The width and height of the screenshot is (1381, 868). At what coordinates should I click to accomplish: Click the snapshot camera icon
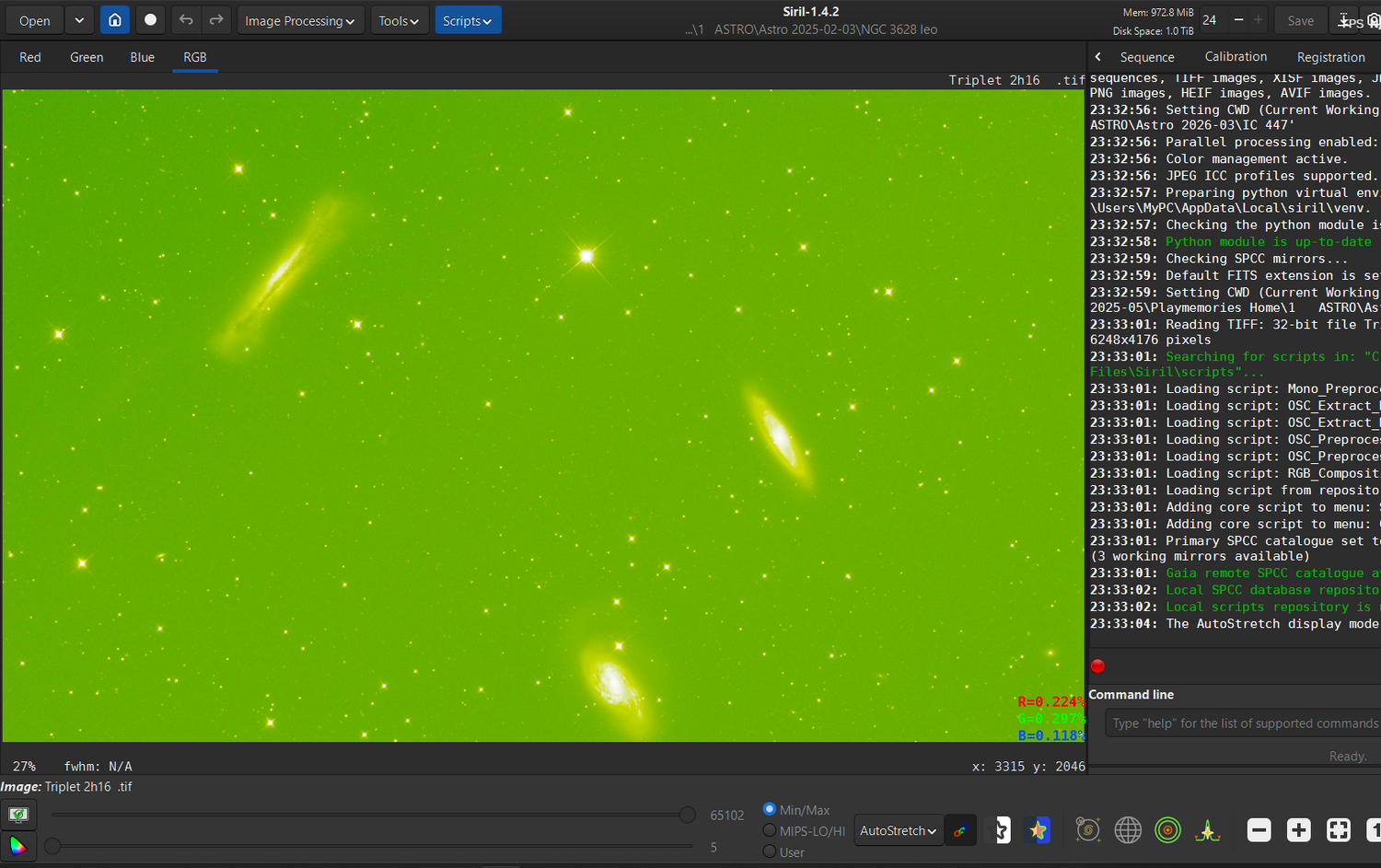1372,20
